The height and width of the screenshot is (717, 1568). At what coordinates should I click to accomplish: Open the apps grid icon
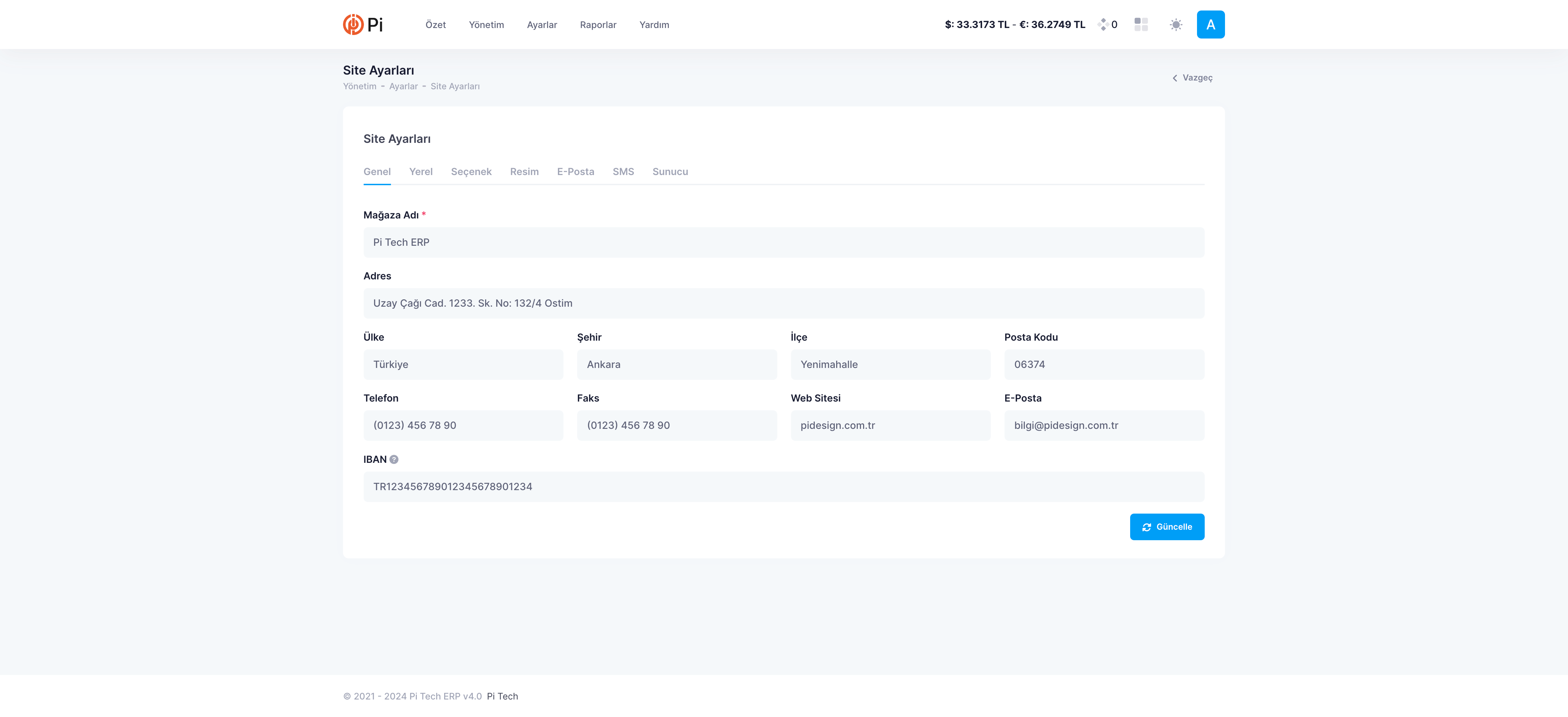(1141, 25)
